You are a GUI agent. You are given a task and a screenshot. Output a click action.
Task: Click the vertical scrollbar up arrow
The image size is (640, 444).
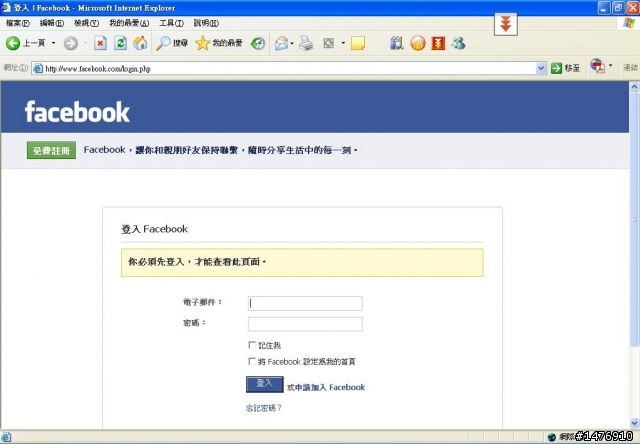tap(634, 86)
